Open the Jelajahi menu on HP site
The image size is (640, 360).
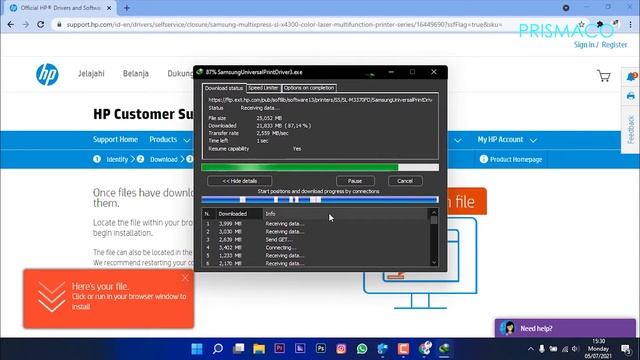click(91, 73)
